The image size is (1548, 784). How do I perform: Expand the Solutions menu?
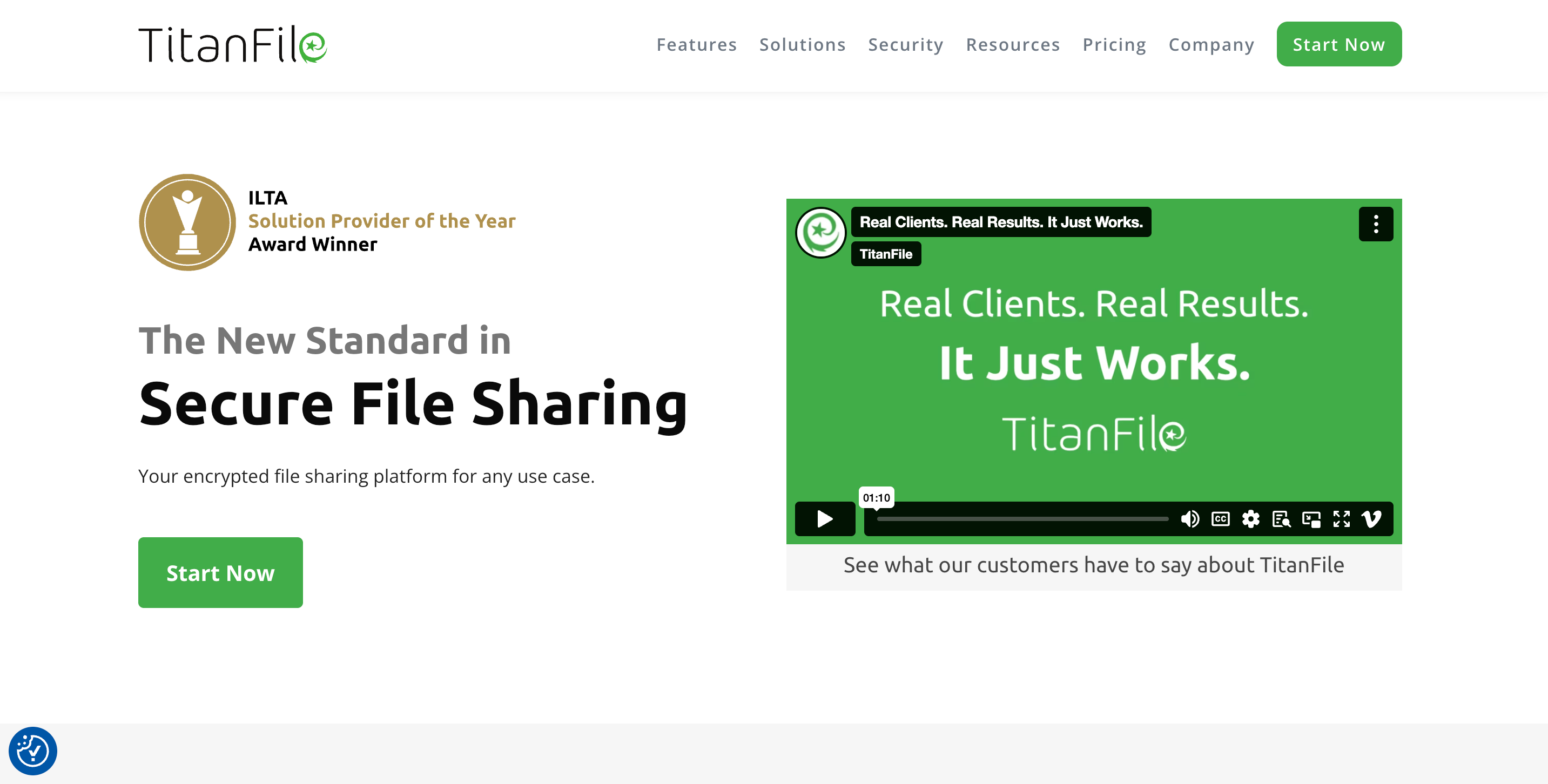click(802, 44)
